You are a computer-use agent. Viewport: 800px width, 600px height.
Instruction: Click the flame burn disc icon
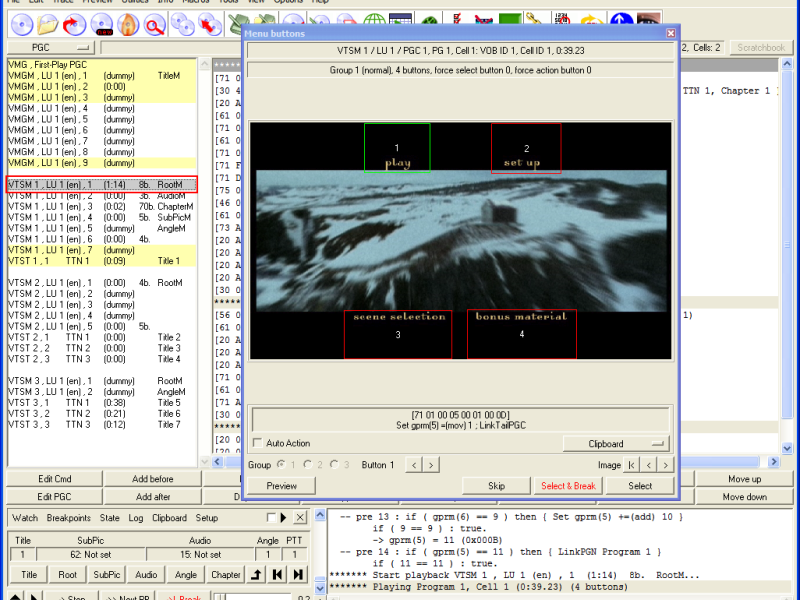(128, 24)
